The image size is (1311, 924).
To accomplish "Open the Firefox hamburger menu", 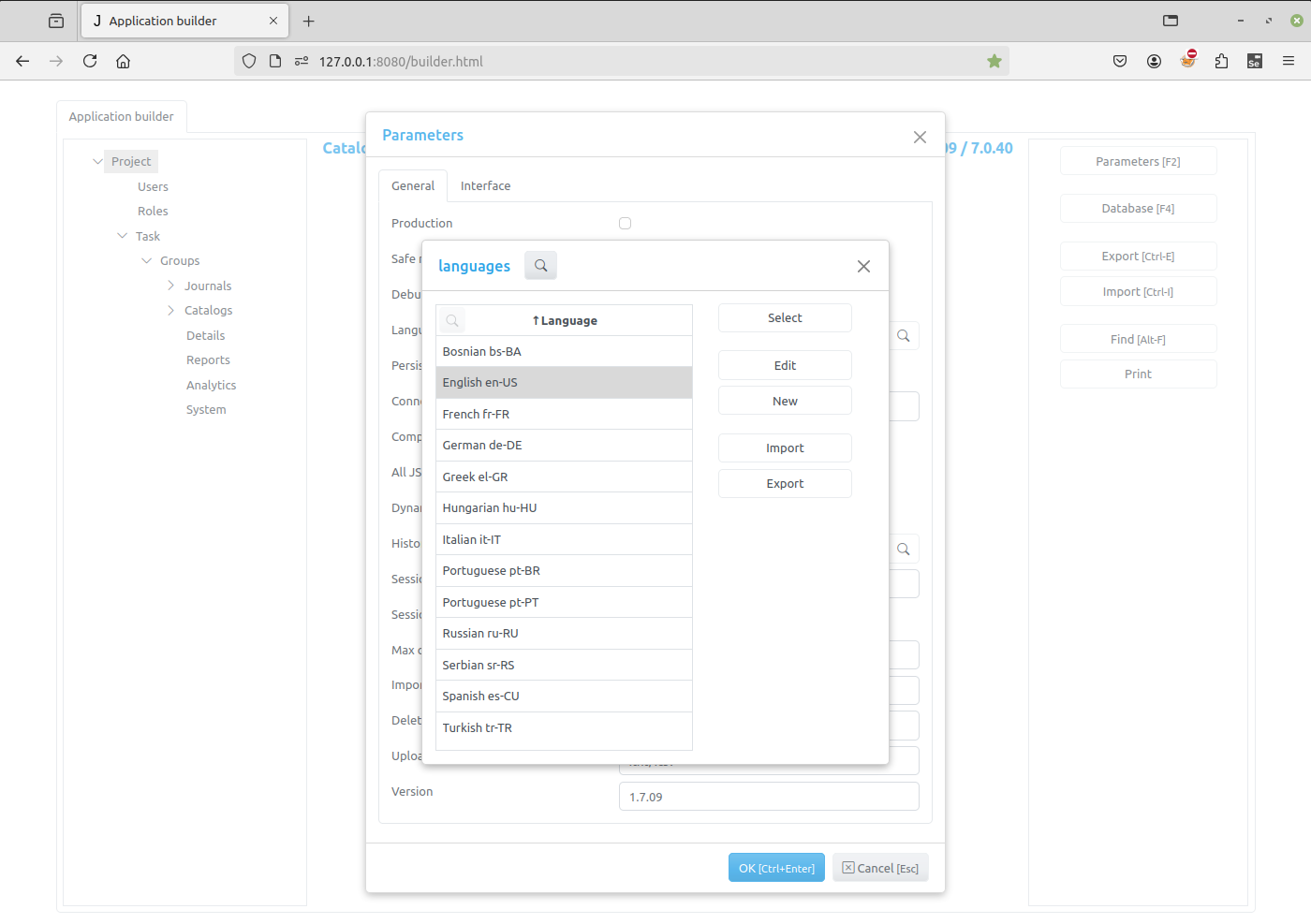I will pos(1289,61).
